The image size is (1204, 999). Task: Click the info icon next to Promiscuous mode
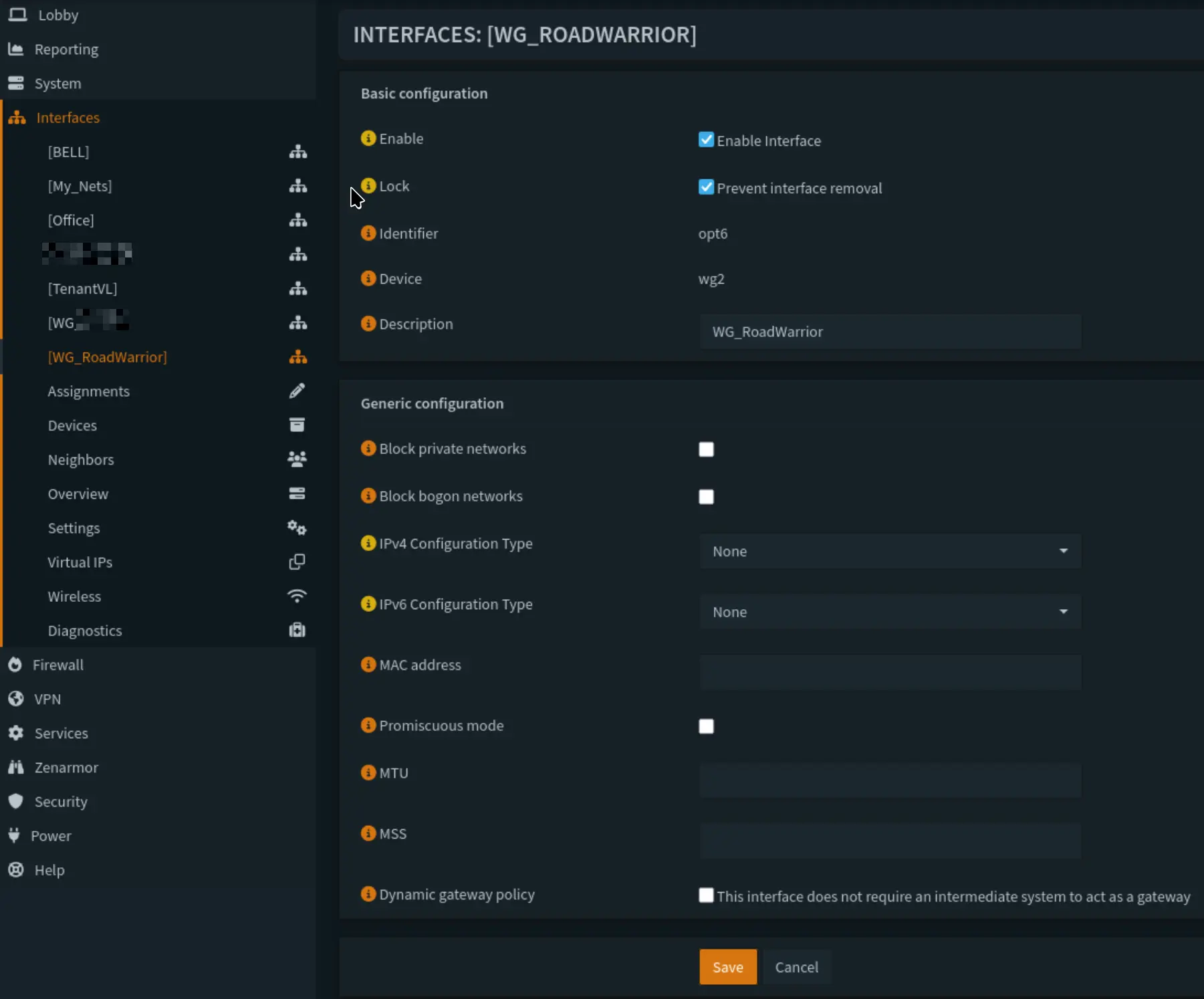[x=368, y=725]
